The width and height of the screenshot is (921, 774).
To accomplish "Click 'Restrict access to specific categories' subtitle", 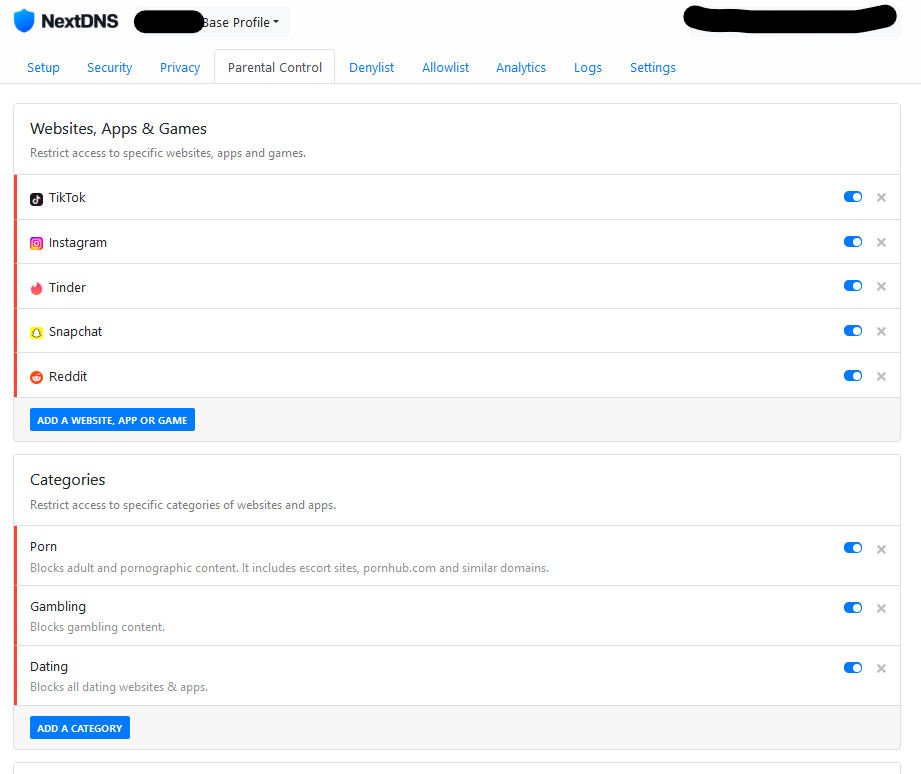I will [183, 505].
